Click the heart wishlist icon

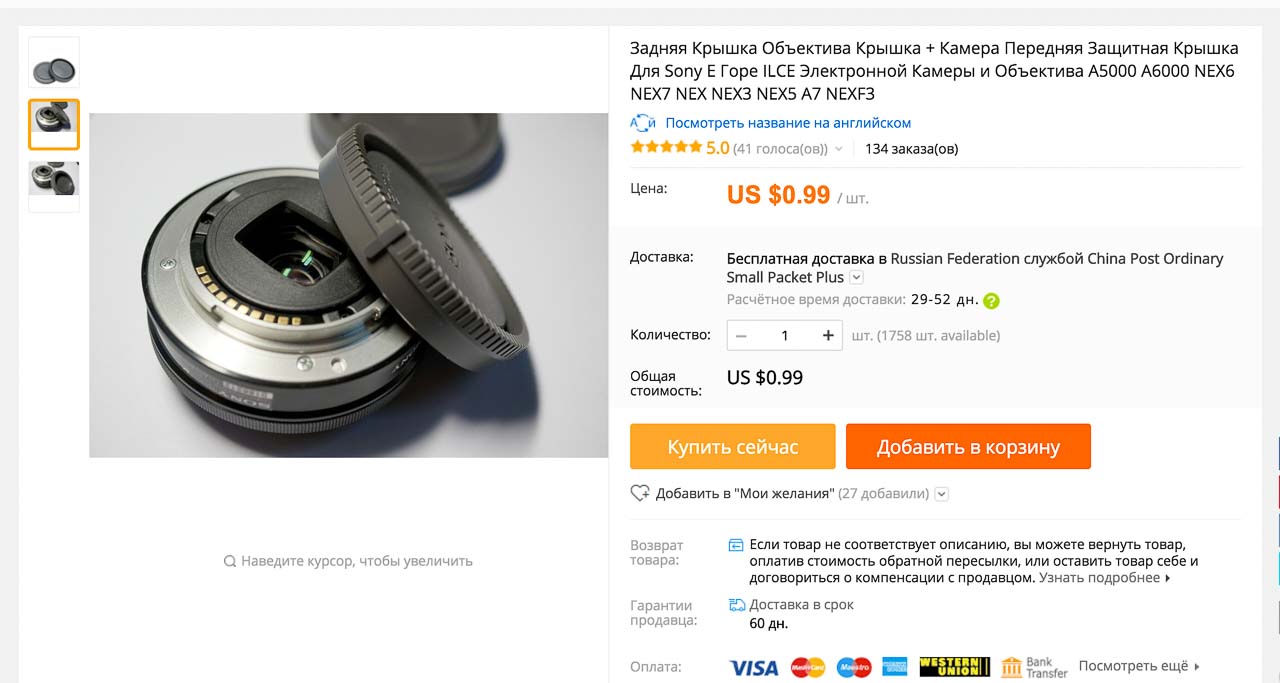pyautogui.click(x=640, y=493)
